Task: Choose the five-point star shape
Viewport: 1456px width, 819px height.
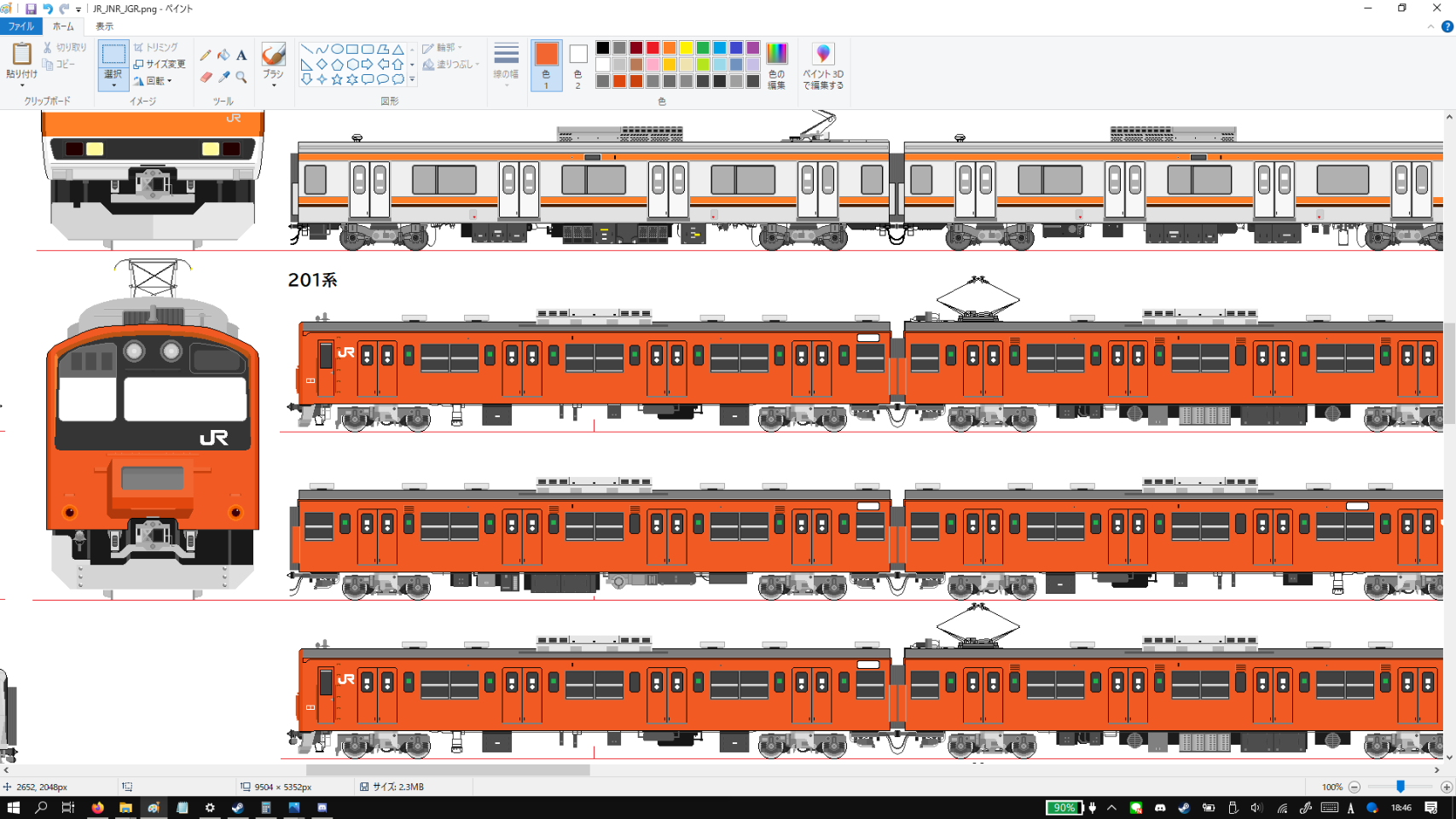Action: 337,79
